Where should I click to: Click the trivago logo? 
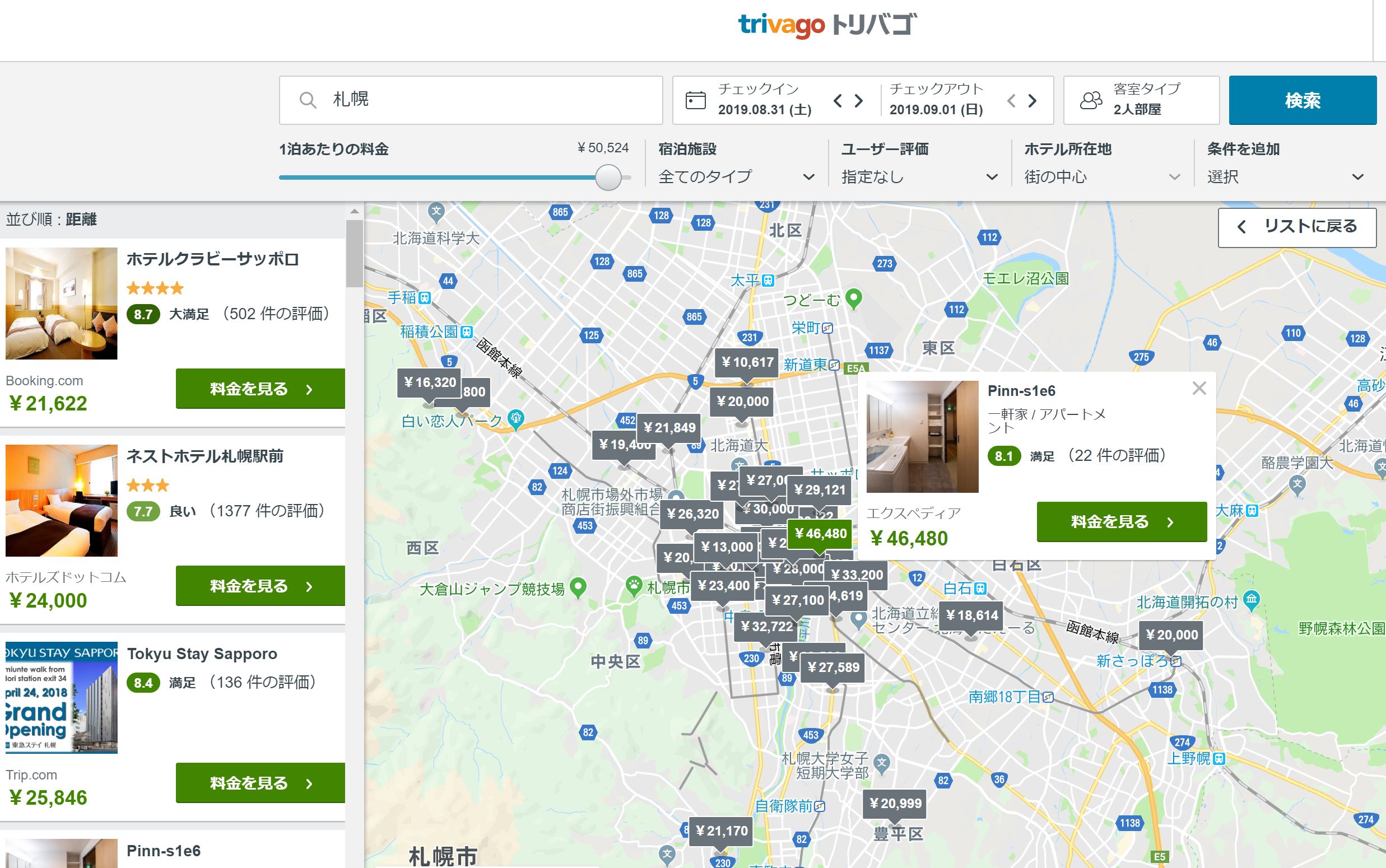pos(827,25)
